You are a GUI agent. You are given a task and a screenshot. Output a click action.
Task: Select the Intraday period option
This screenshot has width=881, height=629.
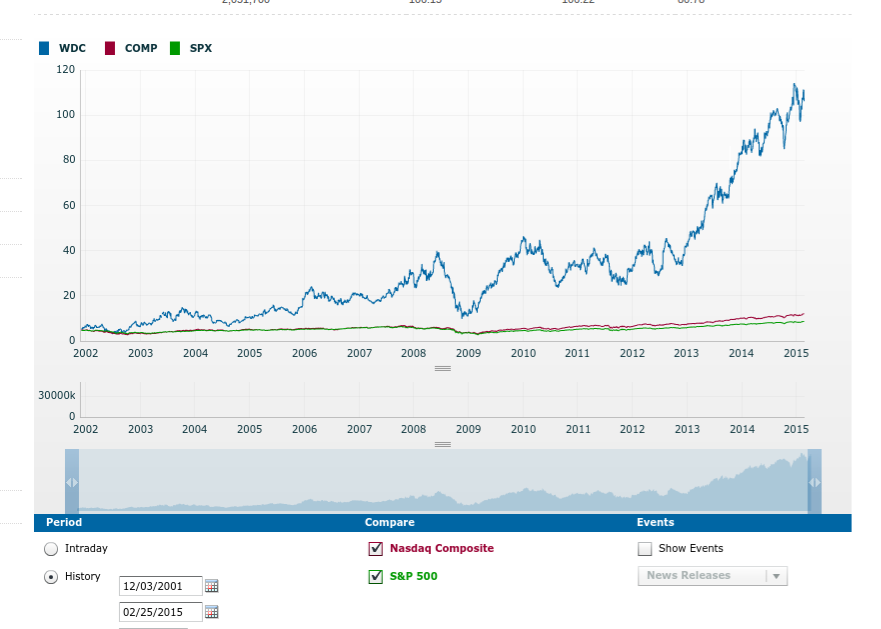52,549
